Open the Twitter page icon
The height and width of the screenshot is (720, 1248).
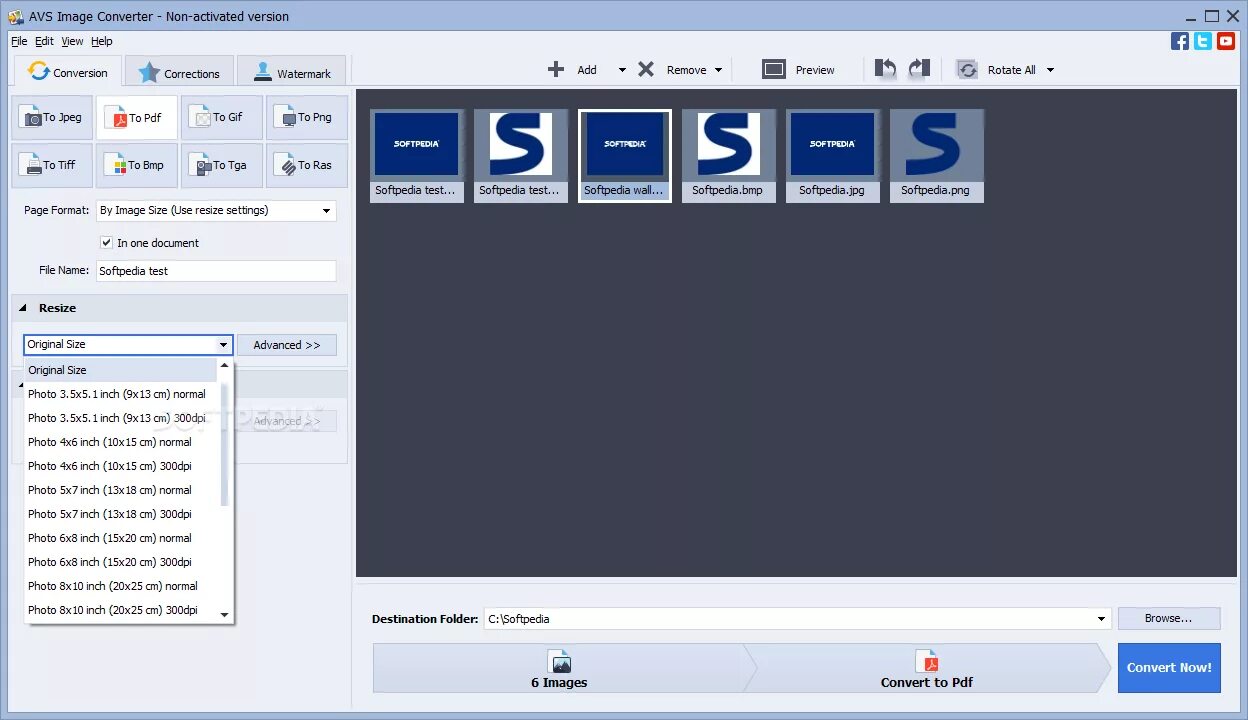click(1203, 41)
